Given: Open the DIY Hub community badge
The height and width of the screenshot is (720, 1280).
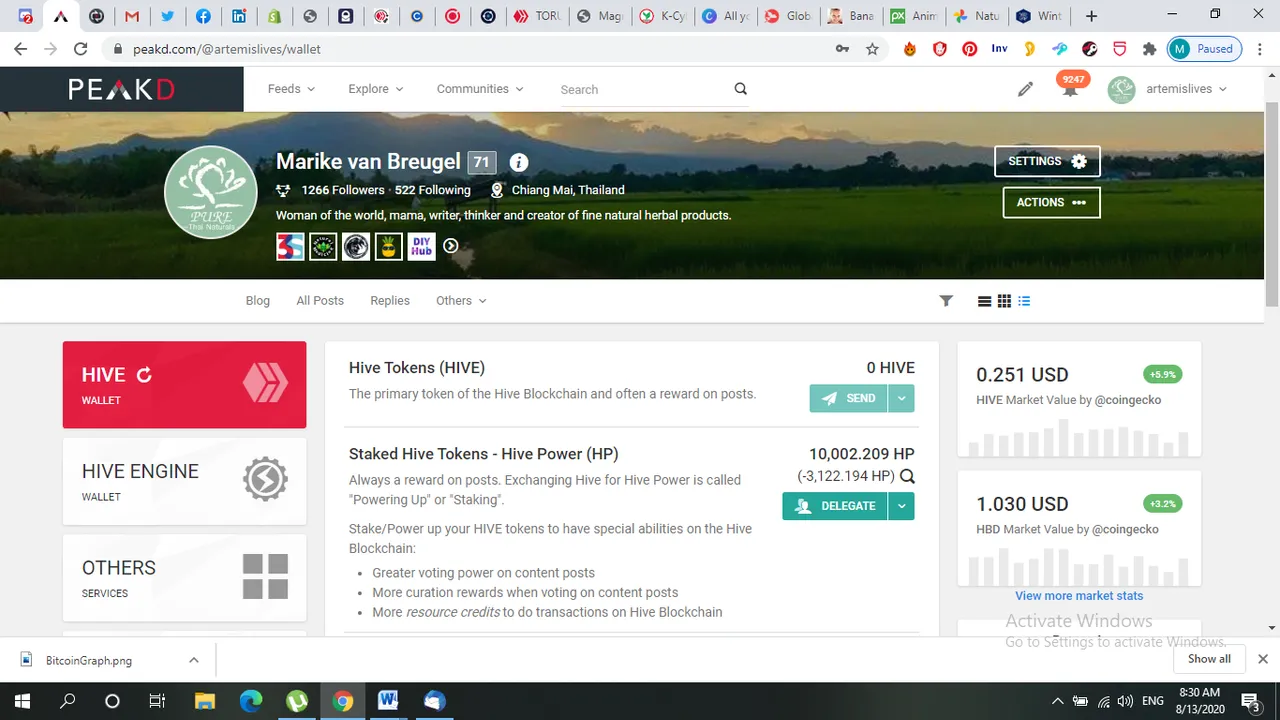Looking at the screenshot, I should (422, 246).
